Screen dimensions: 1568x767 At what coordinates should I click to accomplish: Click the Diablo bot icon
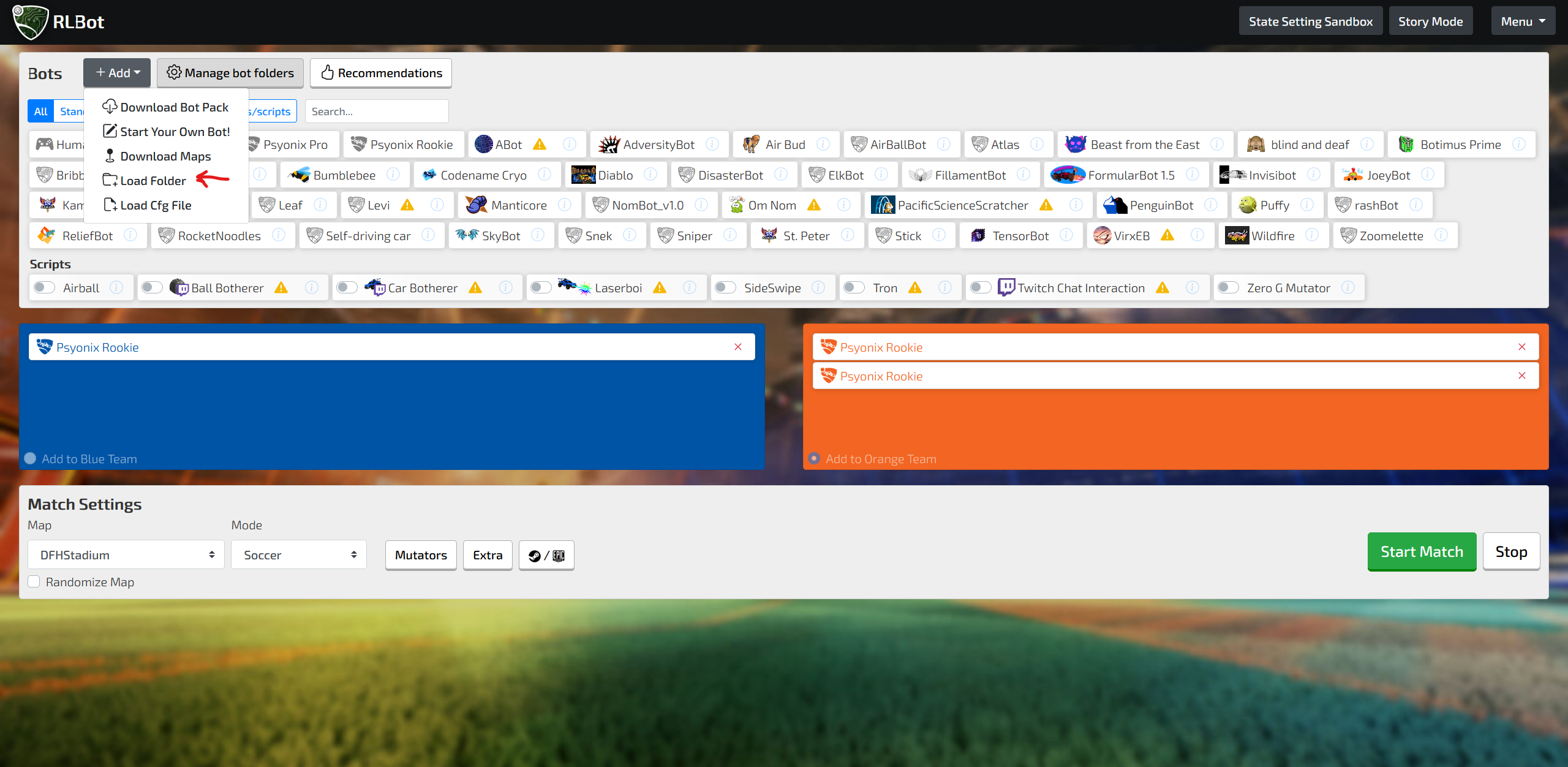coord(582,175)
